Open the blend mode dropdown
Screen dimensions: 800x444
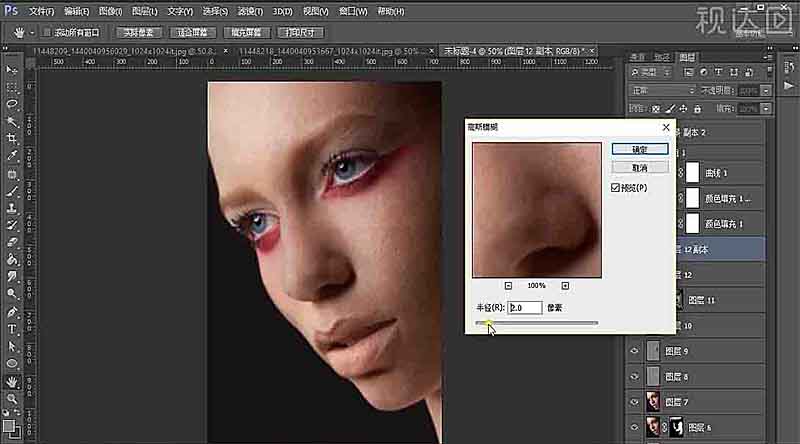(662, 90)
